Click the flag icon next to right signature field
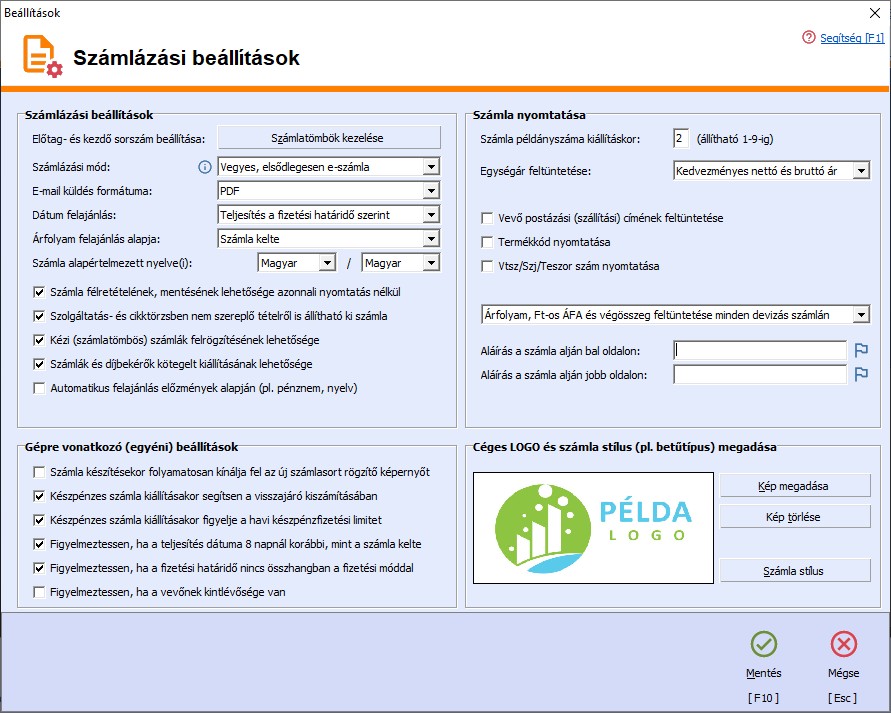 861,375
